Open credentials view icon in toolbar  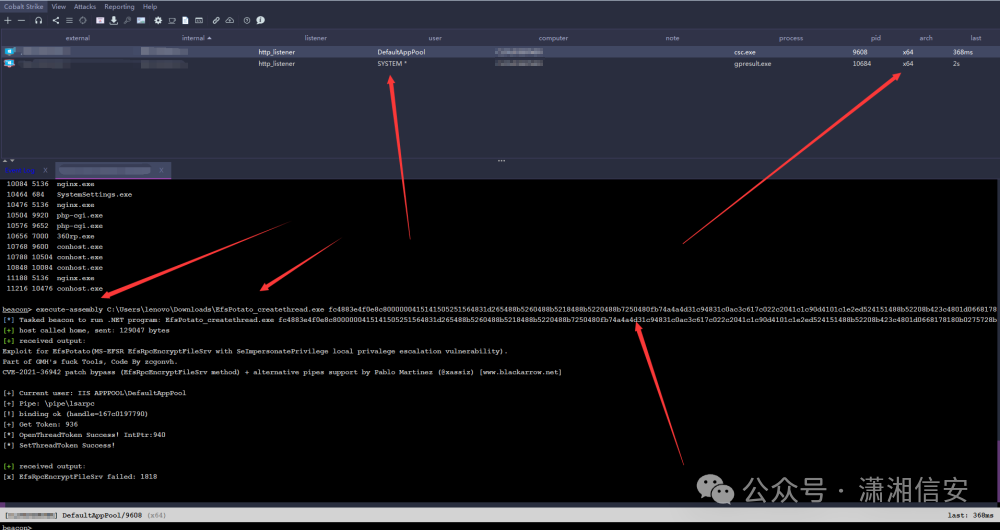pos(100,20)
